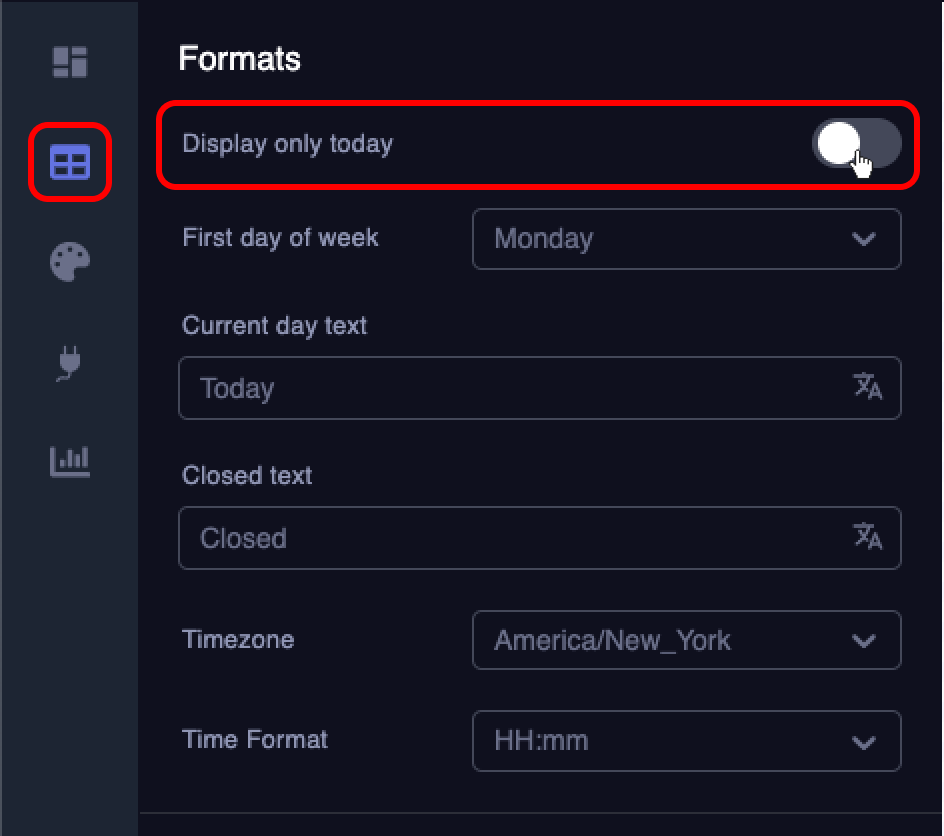
Task: Click the Current day text label
Action: click(275, 326)
